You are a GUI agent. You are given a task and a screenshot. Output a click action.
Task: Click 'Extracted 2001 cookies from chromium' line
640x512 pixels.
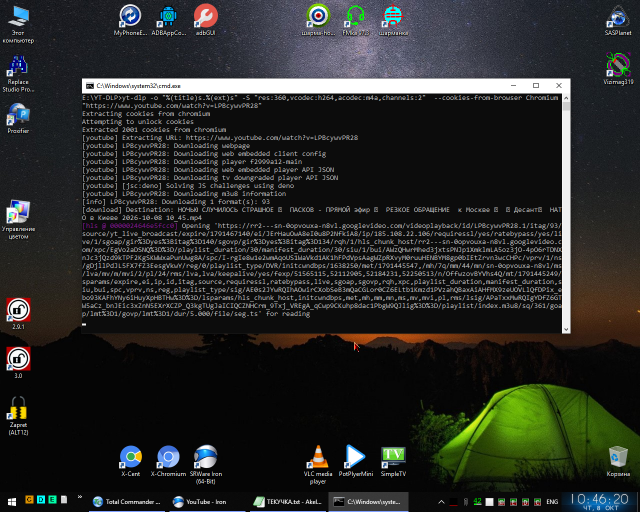click(x=154, y=129)
